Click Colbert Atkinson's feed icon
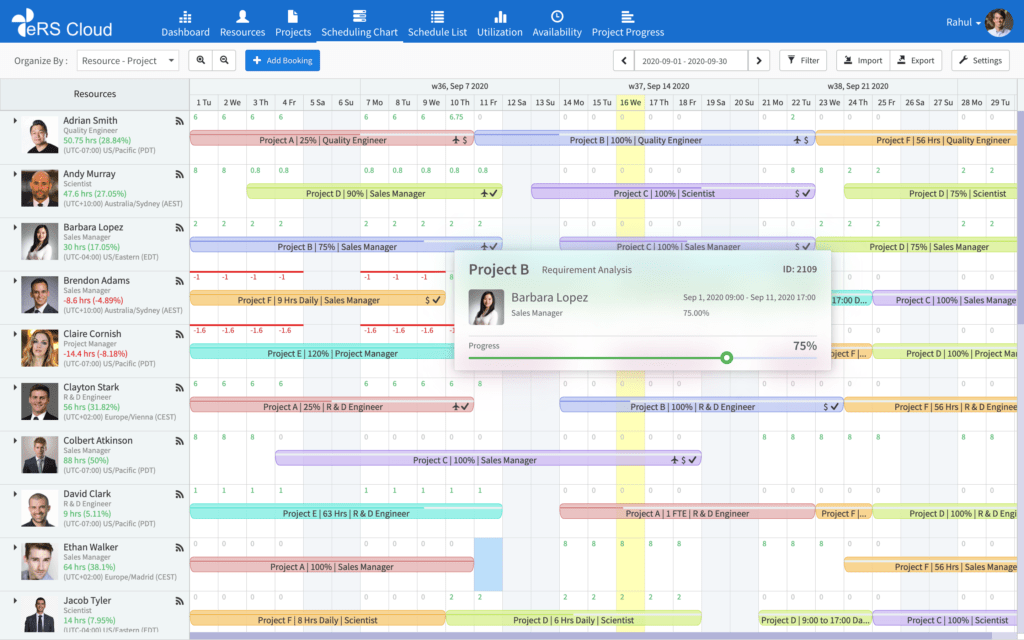Viewport: 1024px width, 640px height. 179,441
